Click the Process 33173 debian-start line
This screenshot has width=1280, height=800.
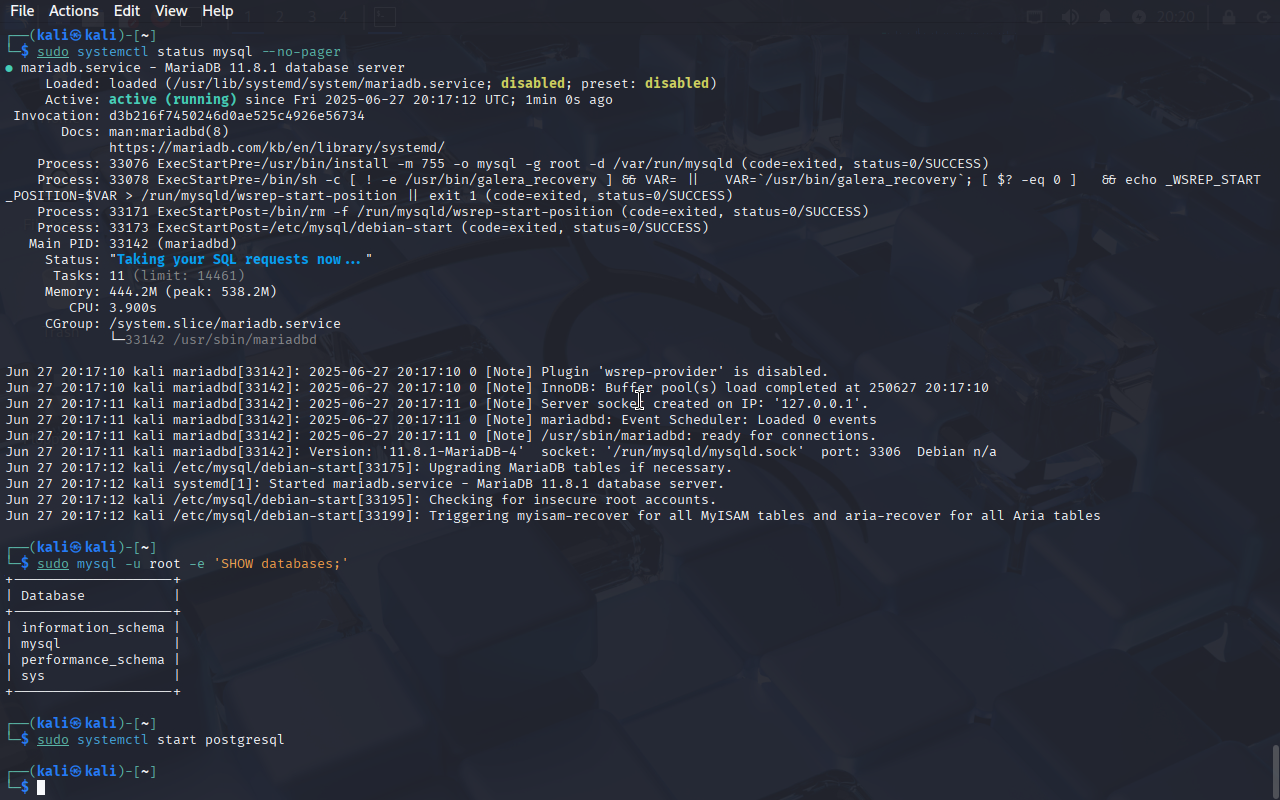[373, 228]
